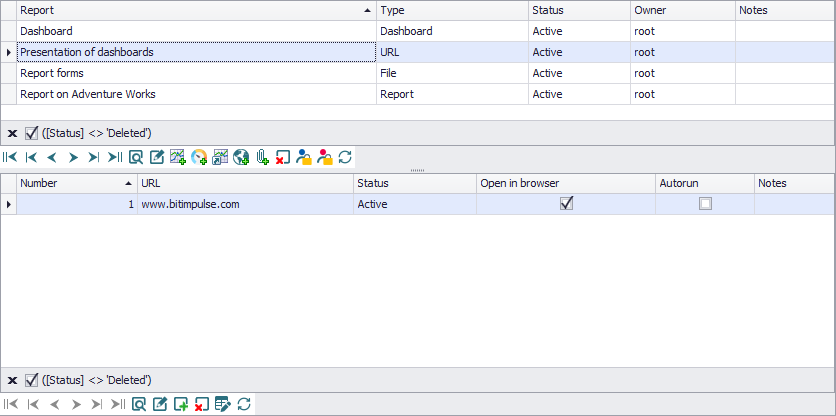Image resolution: width=836 pixels, height=416 pixels.
Task: Sort by the URL column header
Action: pos(245,183)
